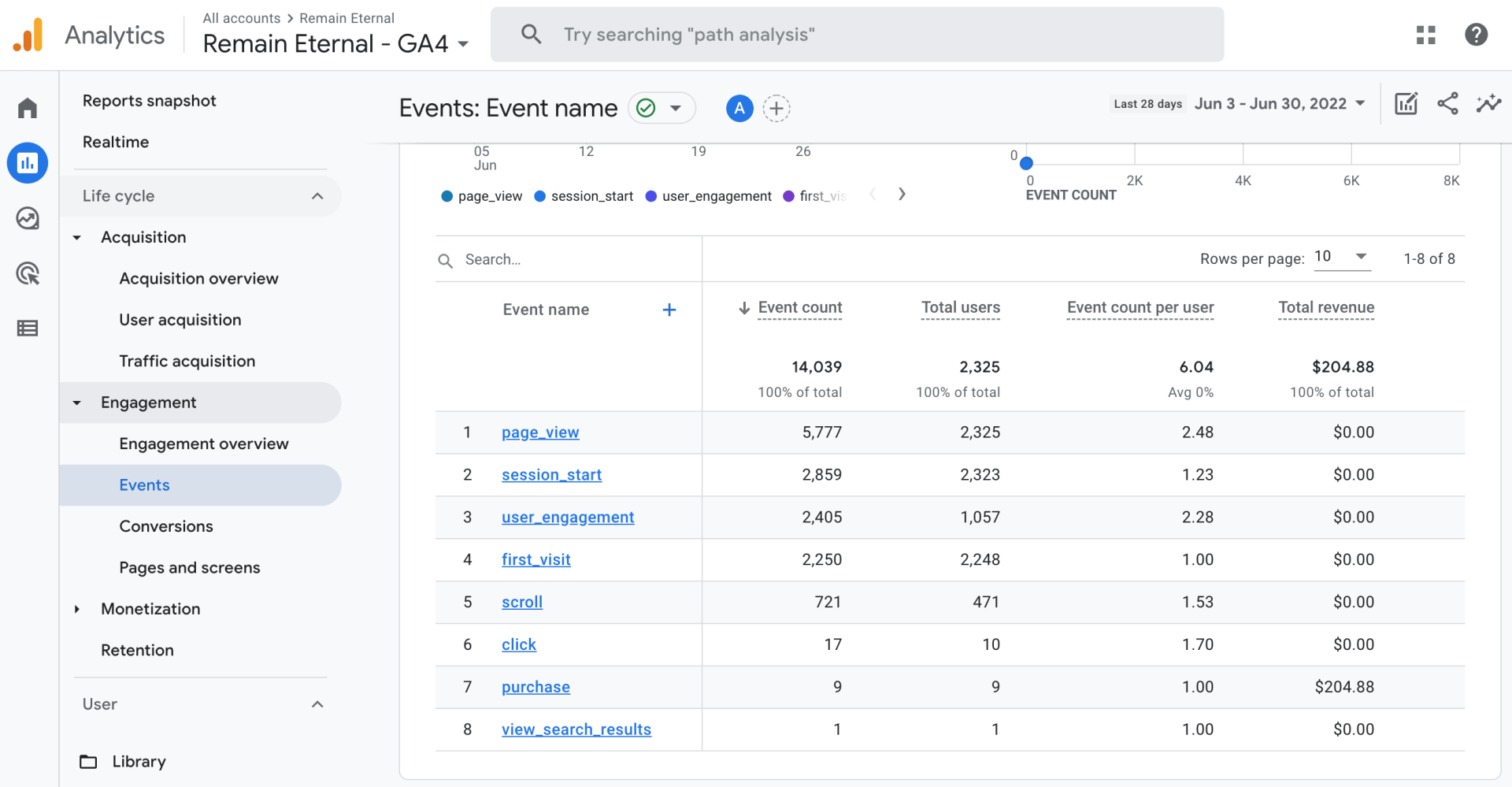Open the Configure icon in left rail
Image resolution: width=1512 pixels, height=787 pixels.
[x=28, y=329]
